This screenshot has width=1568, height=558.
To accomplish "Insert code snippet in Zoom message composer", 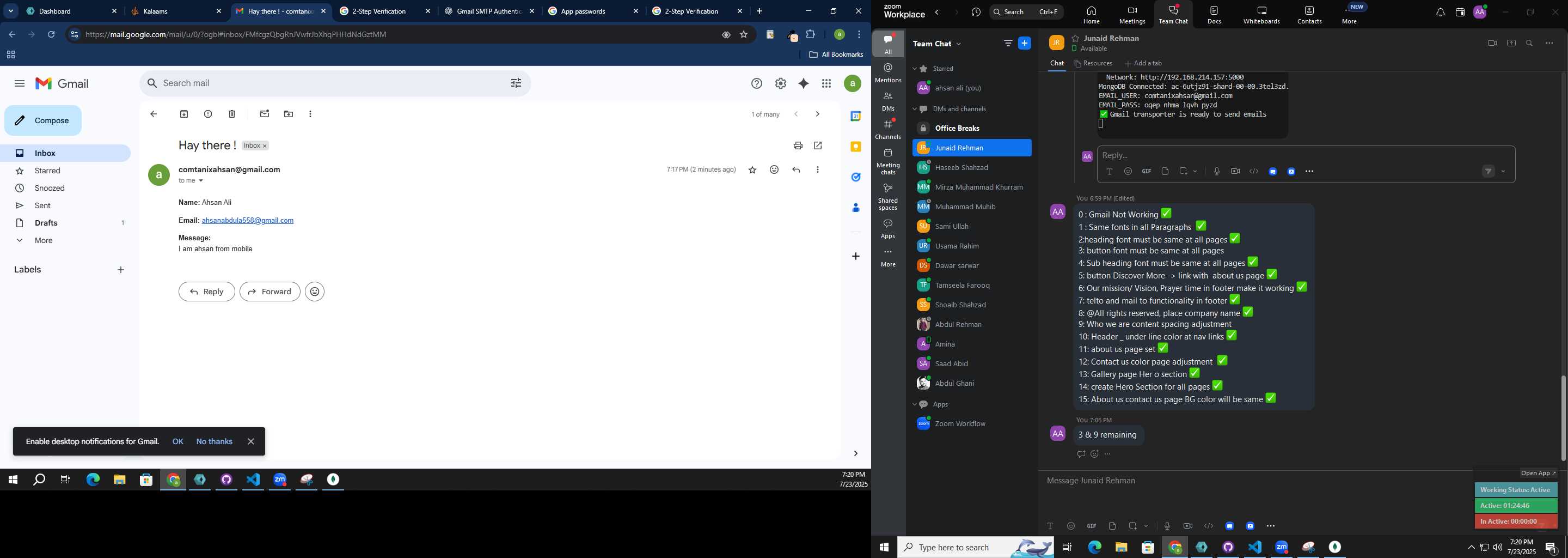I will pyautogui.click(x=1209, y=526).
